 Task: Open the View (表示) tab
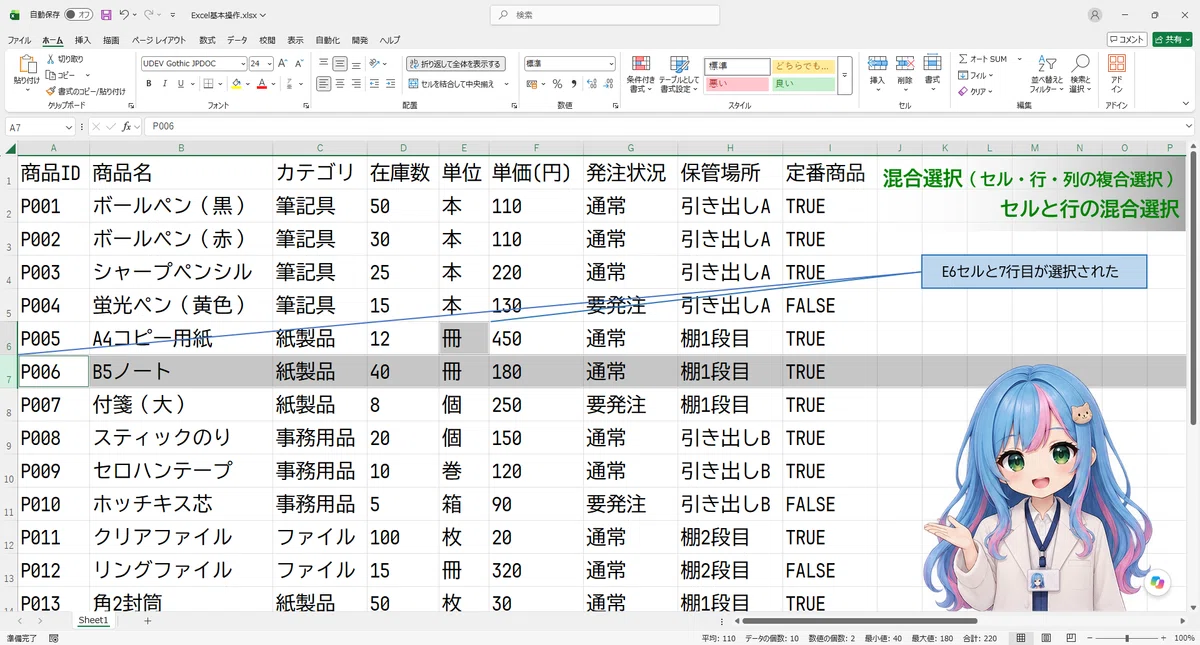point(295,40)
